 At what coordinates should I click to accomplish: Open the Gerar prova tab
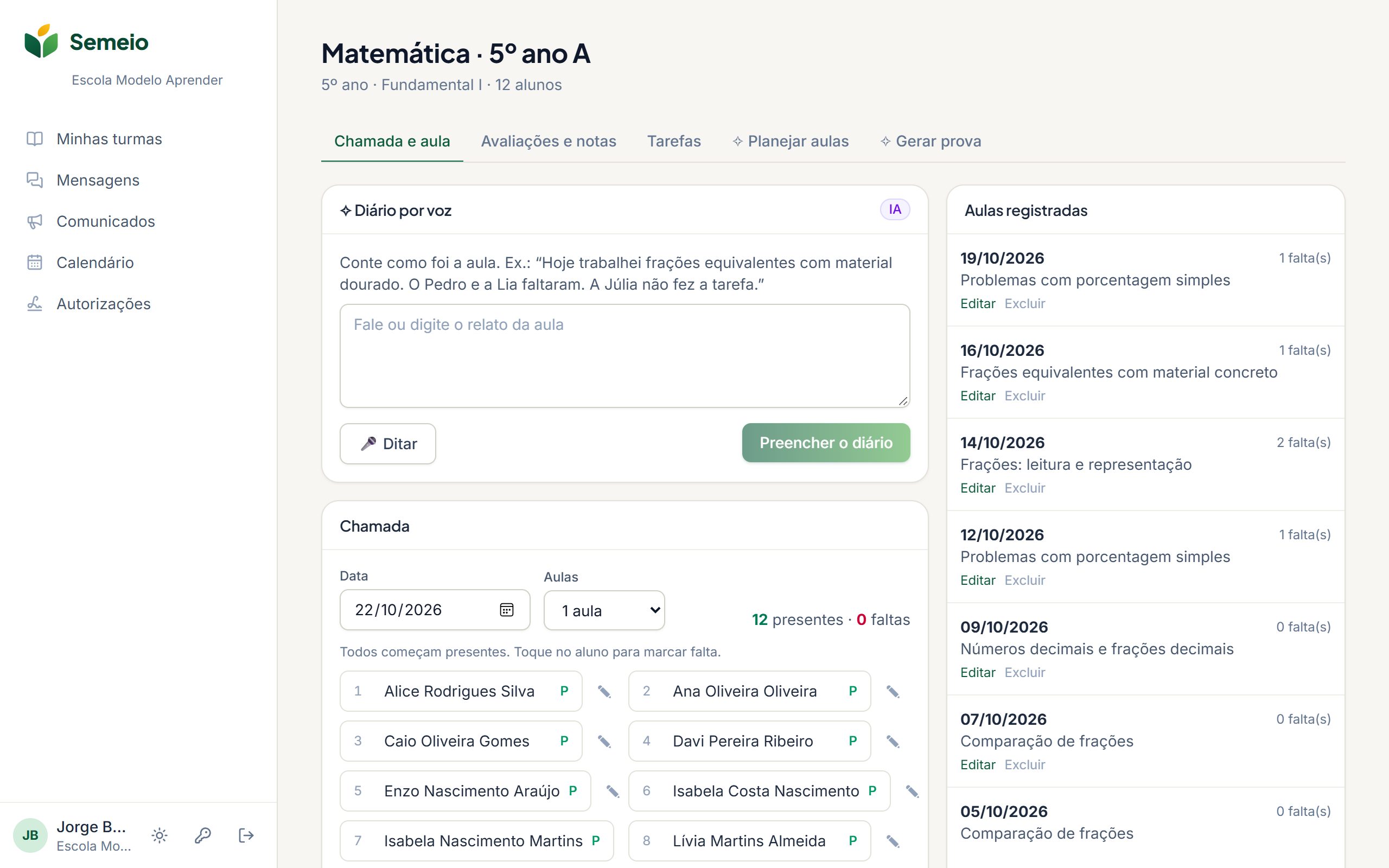pos(931,141)
